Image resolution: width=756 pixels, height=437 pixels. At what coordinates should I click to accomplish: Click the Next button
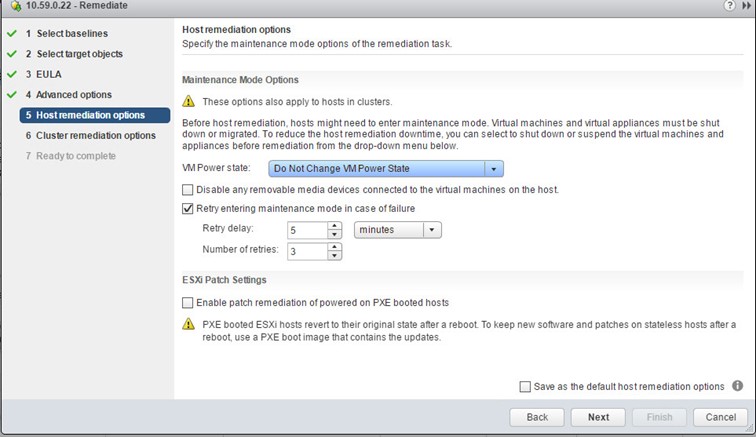pyautogui.click(x=598, y=417)
